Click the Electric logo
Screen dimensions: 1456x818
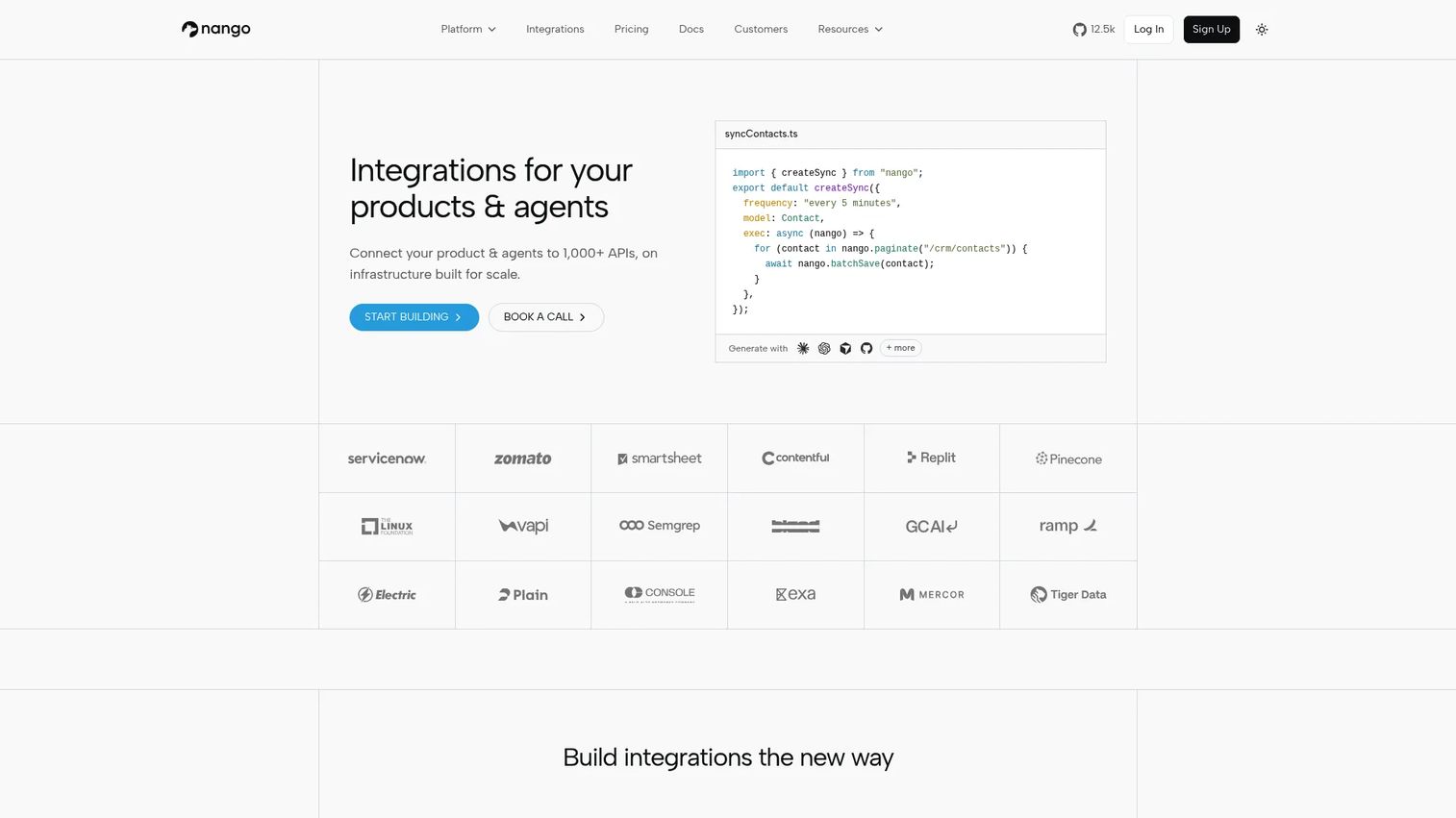[x=387, y=595]
